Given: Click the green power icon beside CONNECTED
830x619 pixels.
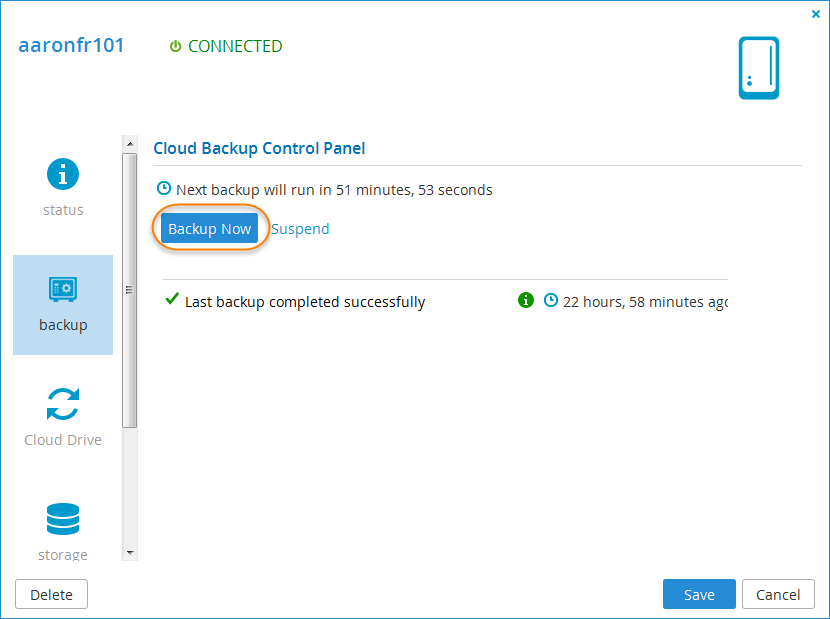Looking at the screenshot, I should 175,46.
